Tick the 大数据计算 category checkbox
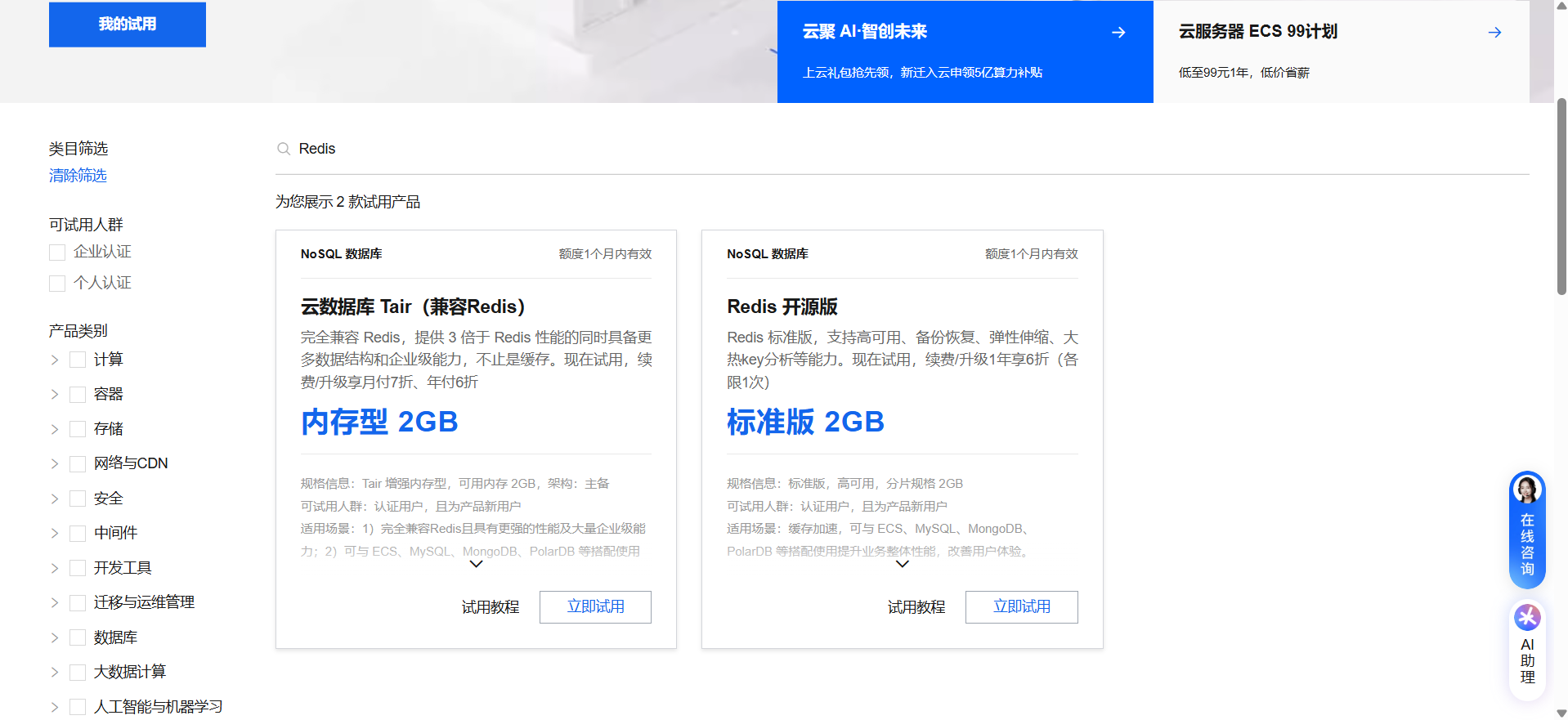The width and height of the screenshot is (1568, 720). coord(78,673)
